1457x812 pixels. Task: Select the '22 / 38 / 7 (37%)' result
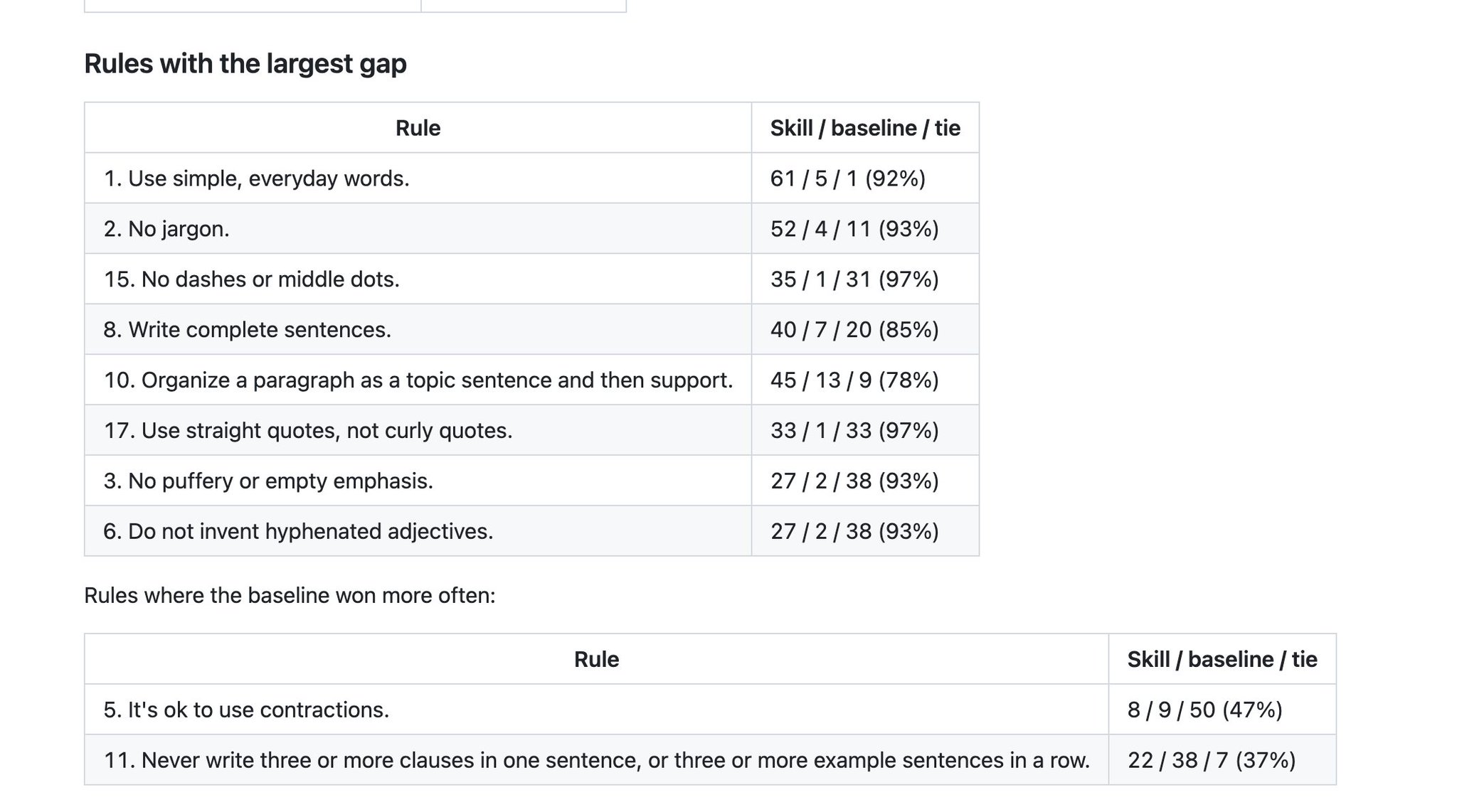(x=1212, y=760)
